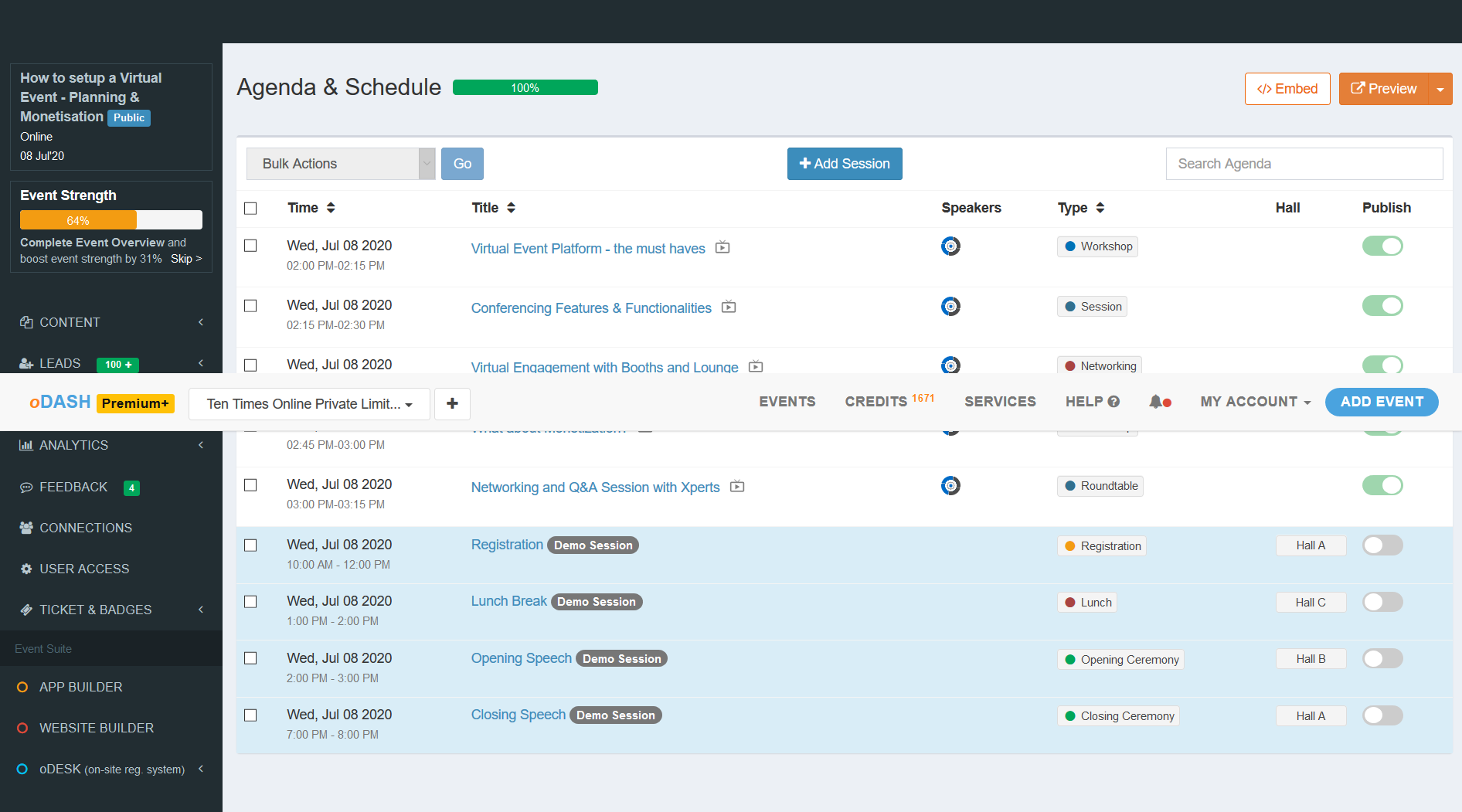This screenshot has height=812, width=1462.
Task: Click the help question mark icon
Action: [1113, 402]
